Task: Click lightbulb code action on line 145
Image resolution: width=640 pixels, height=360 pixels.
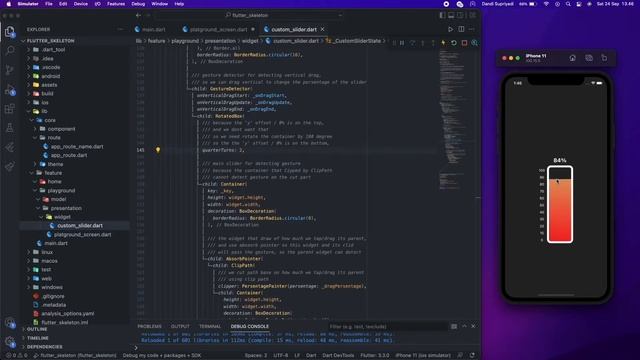Action: click(x=158, y=150)
